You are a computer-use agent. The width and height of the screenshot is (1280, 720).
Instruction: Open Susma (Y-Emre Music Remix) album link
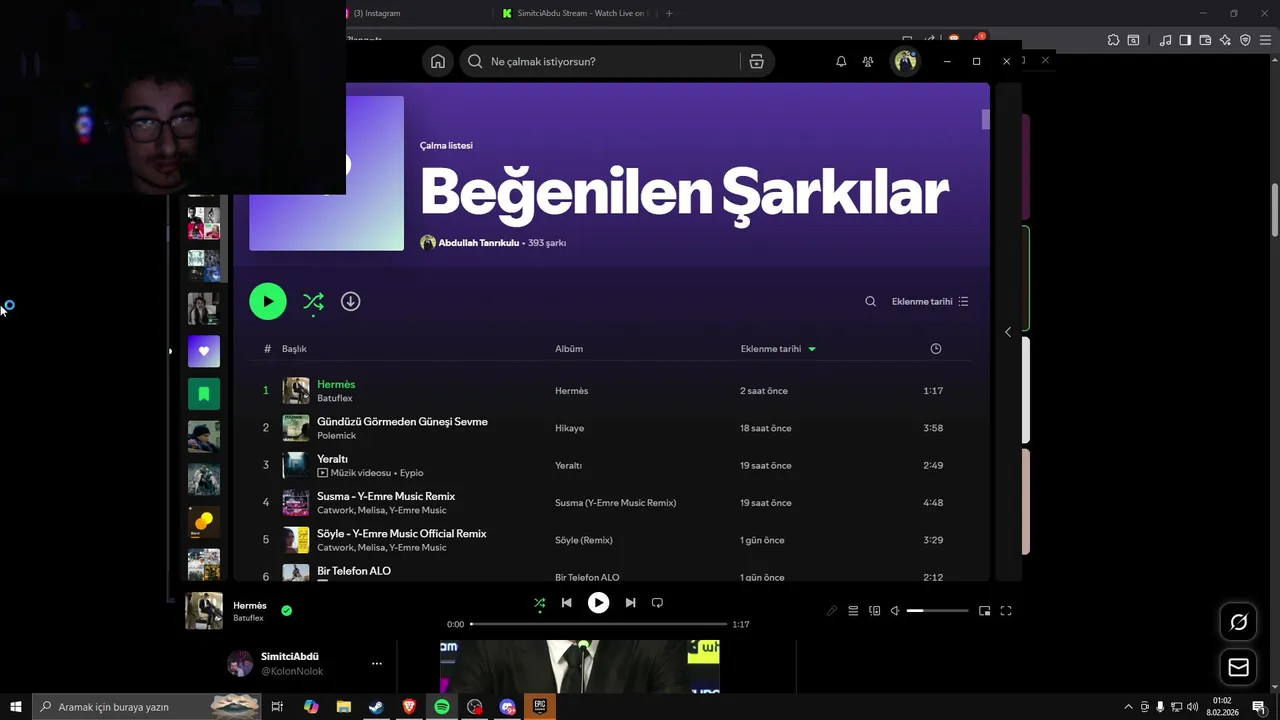pyautogui.click(x=616, y=503)
